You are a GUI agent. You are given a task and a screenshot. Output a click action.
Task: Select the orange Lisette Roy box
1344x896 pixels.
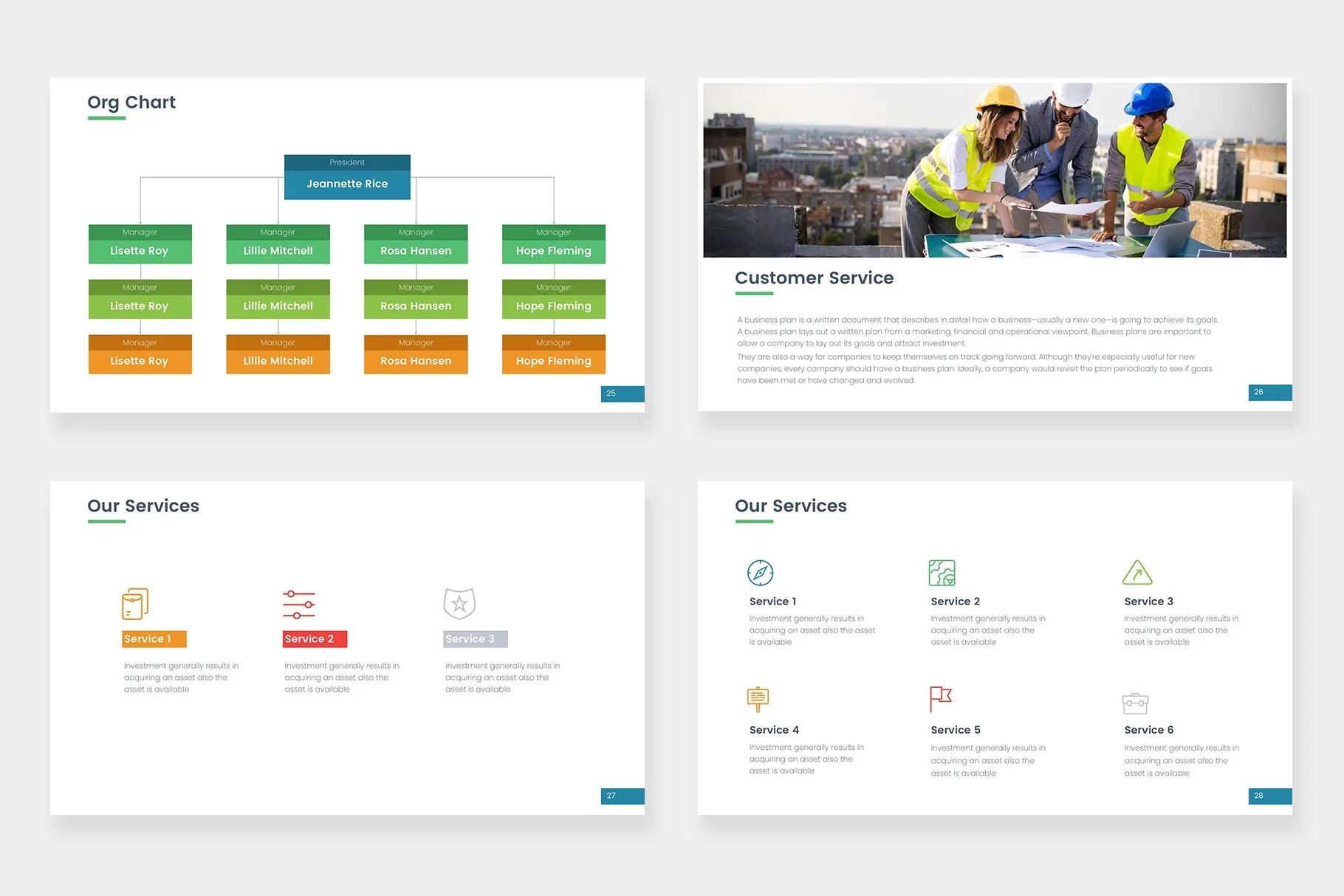[140, 354]
